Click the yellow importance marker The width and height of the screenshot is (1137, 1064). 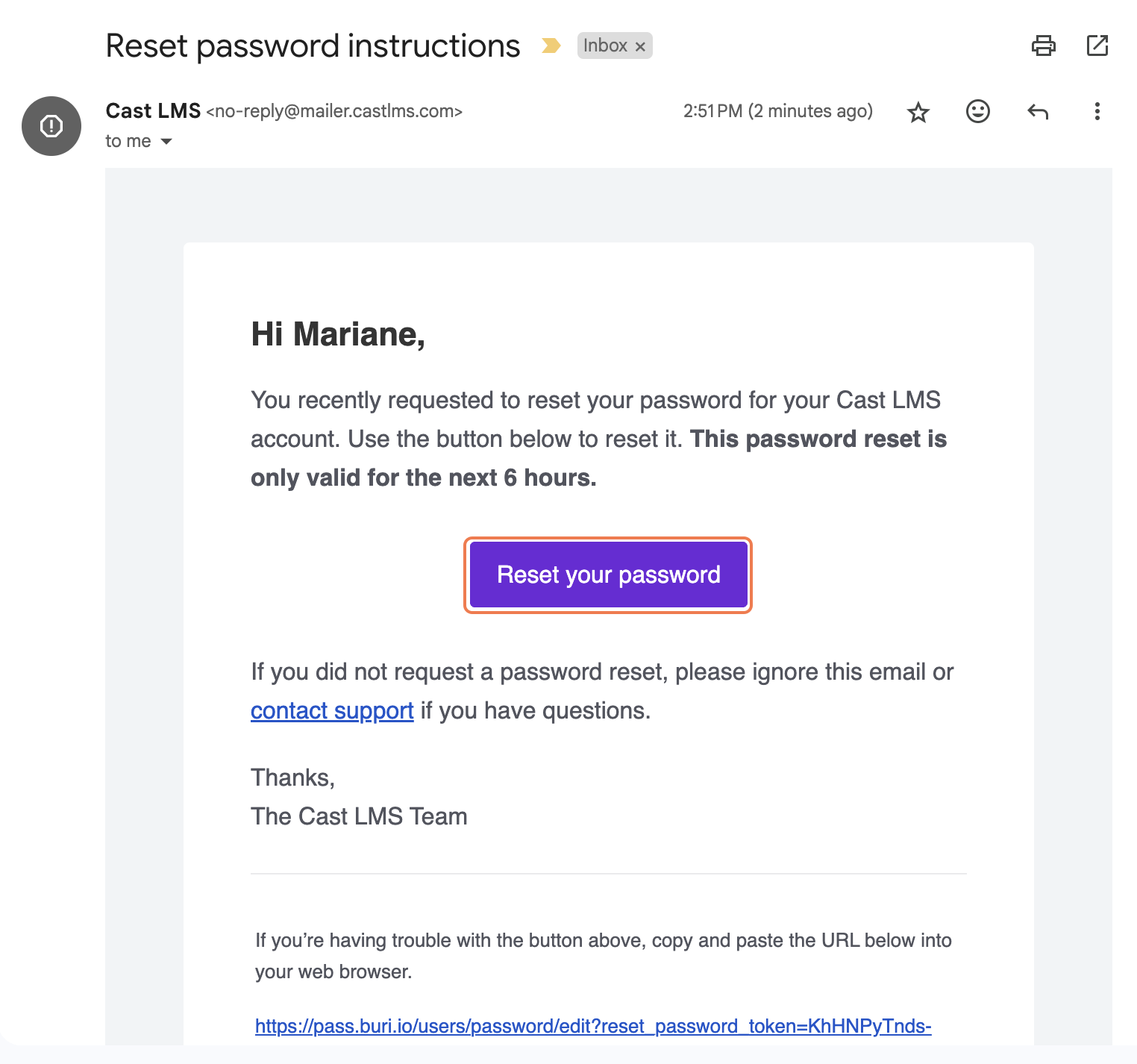551,46
